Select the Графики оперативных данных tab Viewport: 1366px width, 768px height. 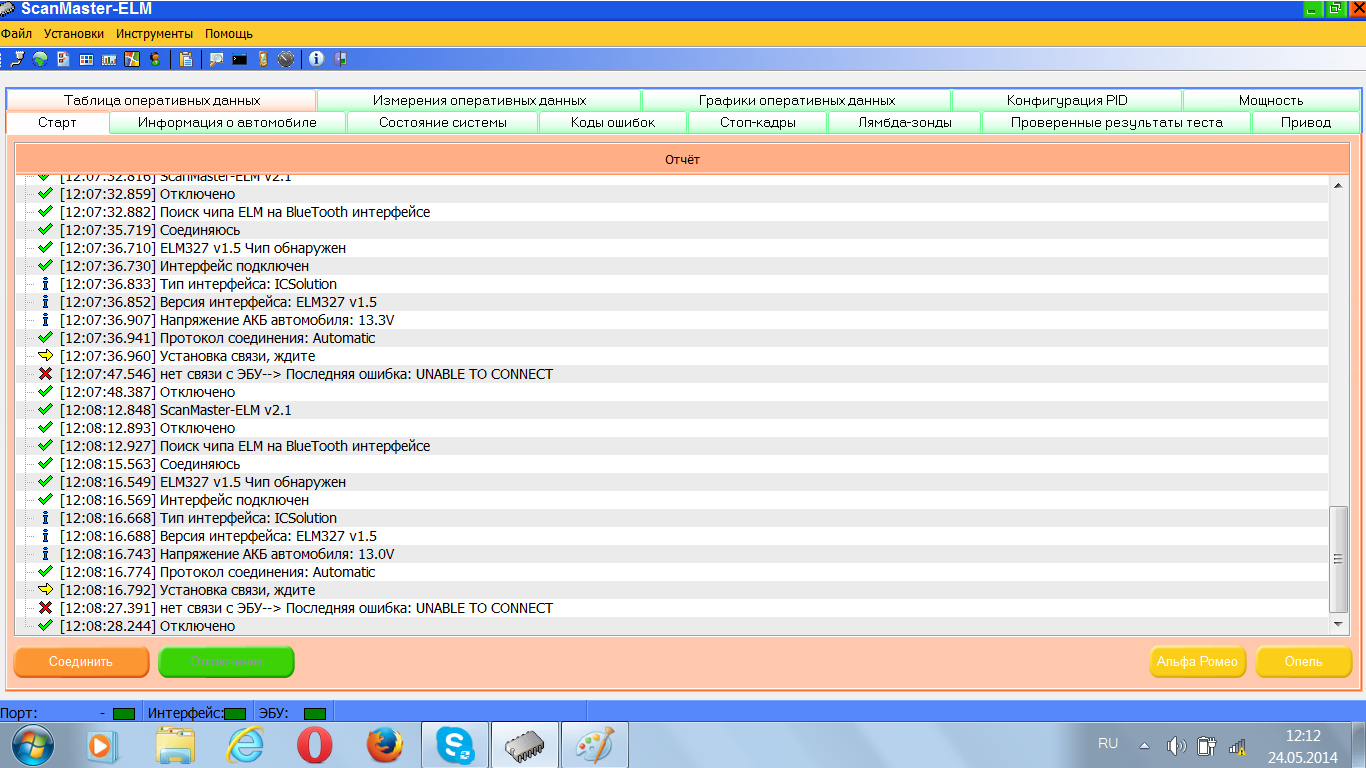[x=796, y=100]
